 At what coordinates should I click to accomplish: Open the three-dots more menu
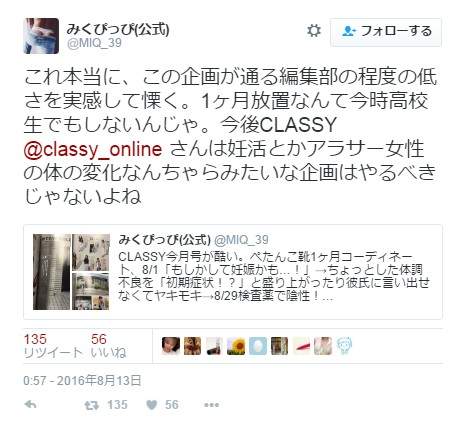pyautogui.click(x=212, y=405)
